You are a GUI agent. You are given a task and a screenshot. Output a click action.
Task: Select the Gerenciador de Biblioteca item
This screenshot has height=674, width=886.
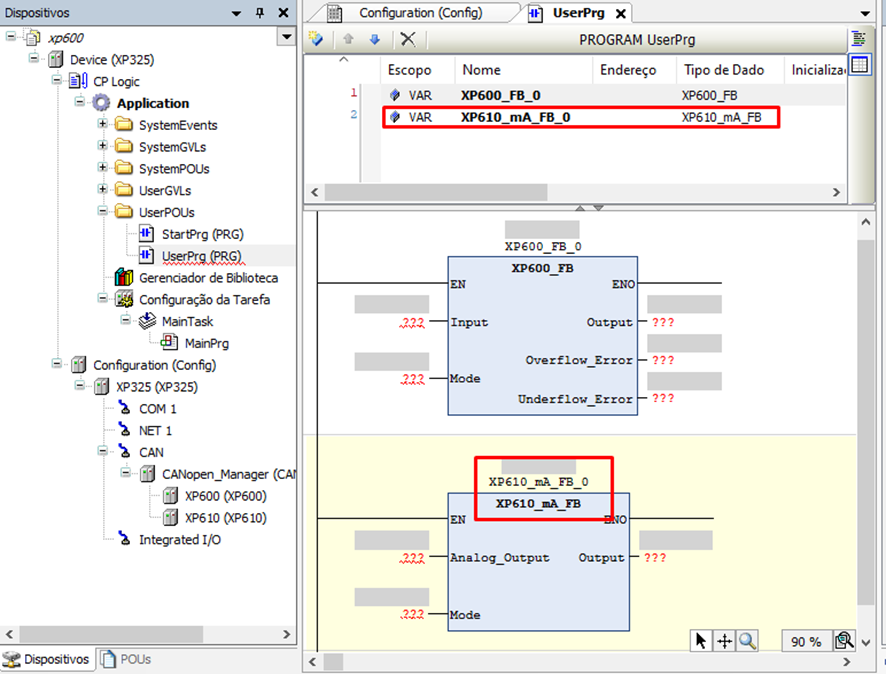208,278
